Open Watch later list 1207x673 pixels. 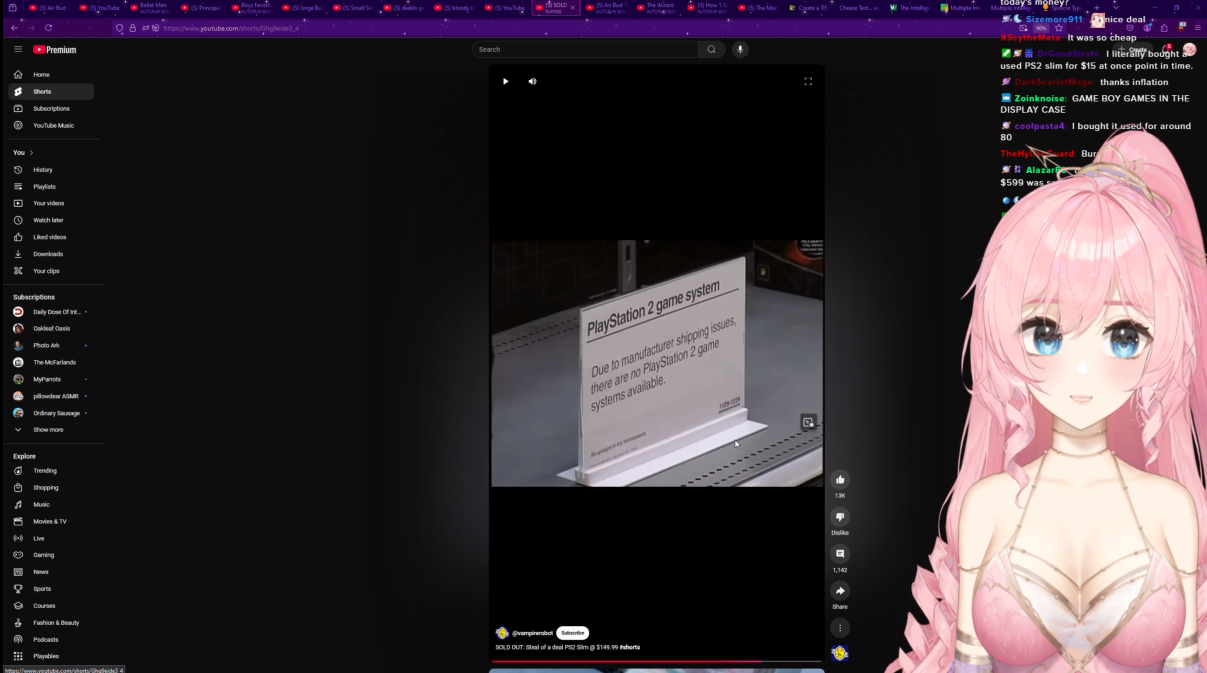pos(51,221)
